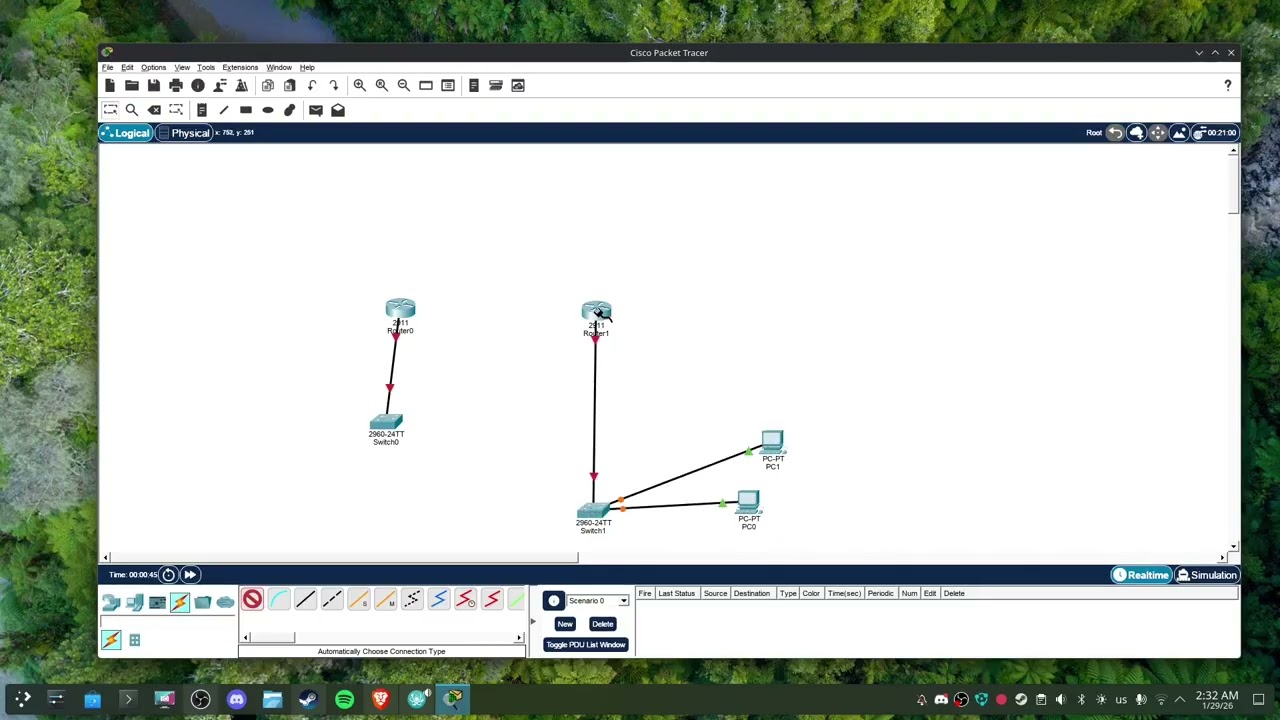Fast forward time

(190, 575)
